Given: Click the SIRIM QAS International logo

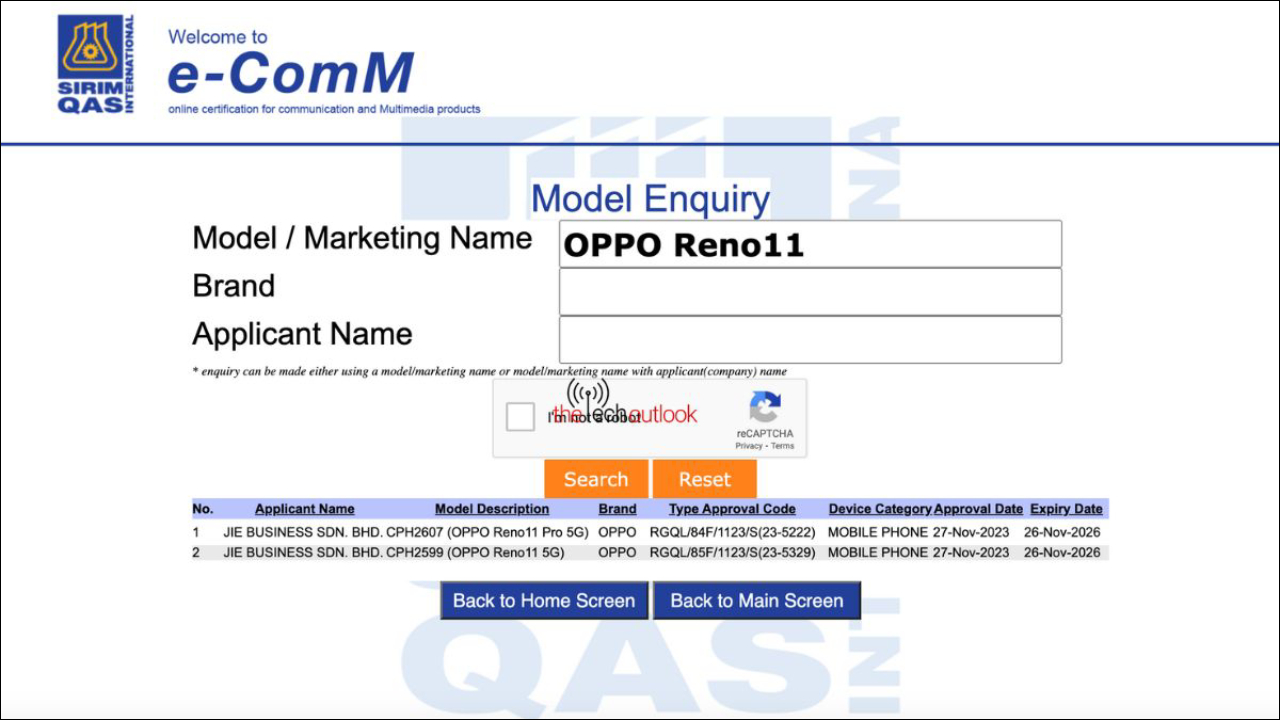Looking at the screenshot, I should 96,65.
